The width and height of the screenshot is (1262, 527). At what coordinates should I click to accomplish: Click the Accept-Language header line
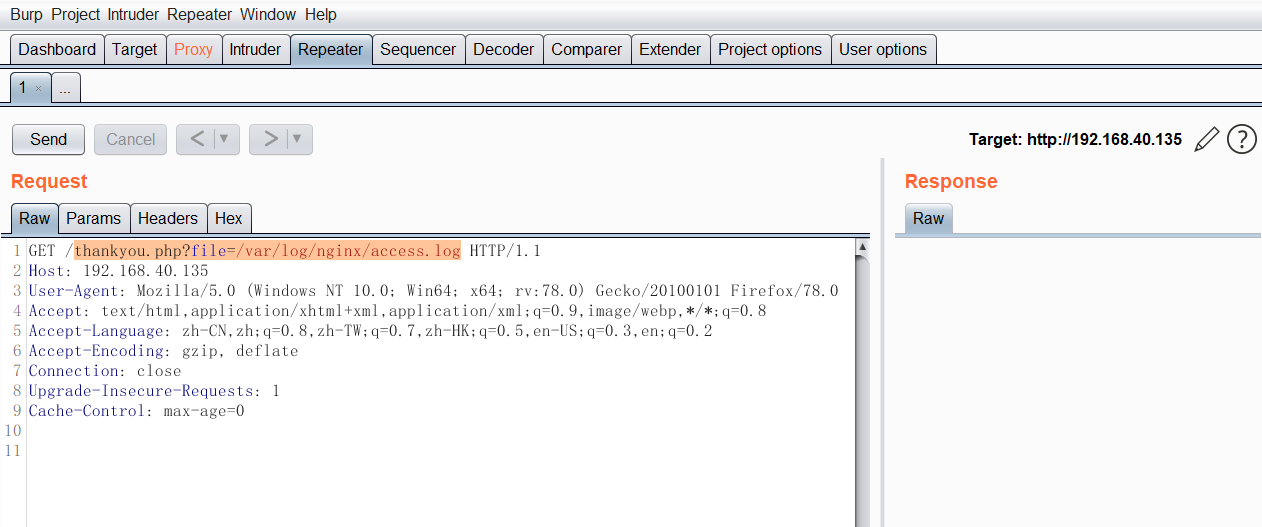point(370,331)
